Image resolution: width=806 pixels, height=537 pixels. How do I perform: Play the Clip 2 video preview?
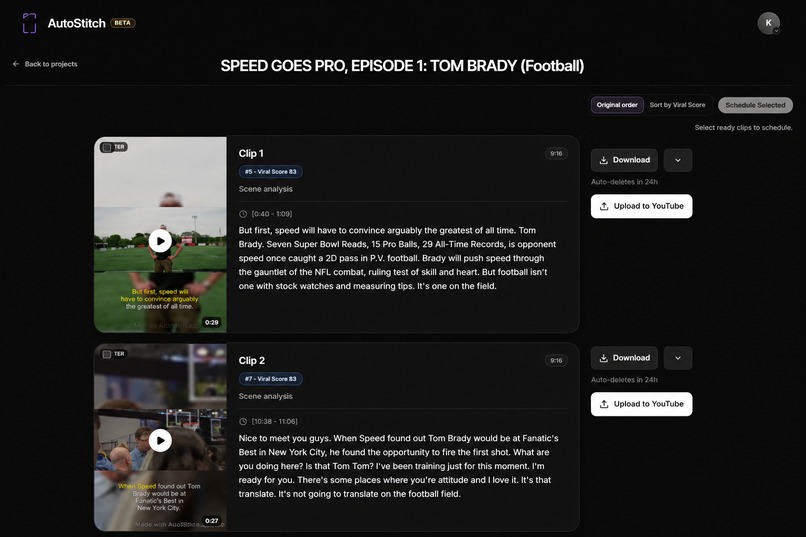point(160,440)
